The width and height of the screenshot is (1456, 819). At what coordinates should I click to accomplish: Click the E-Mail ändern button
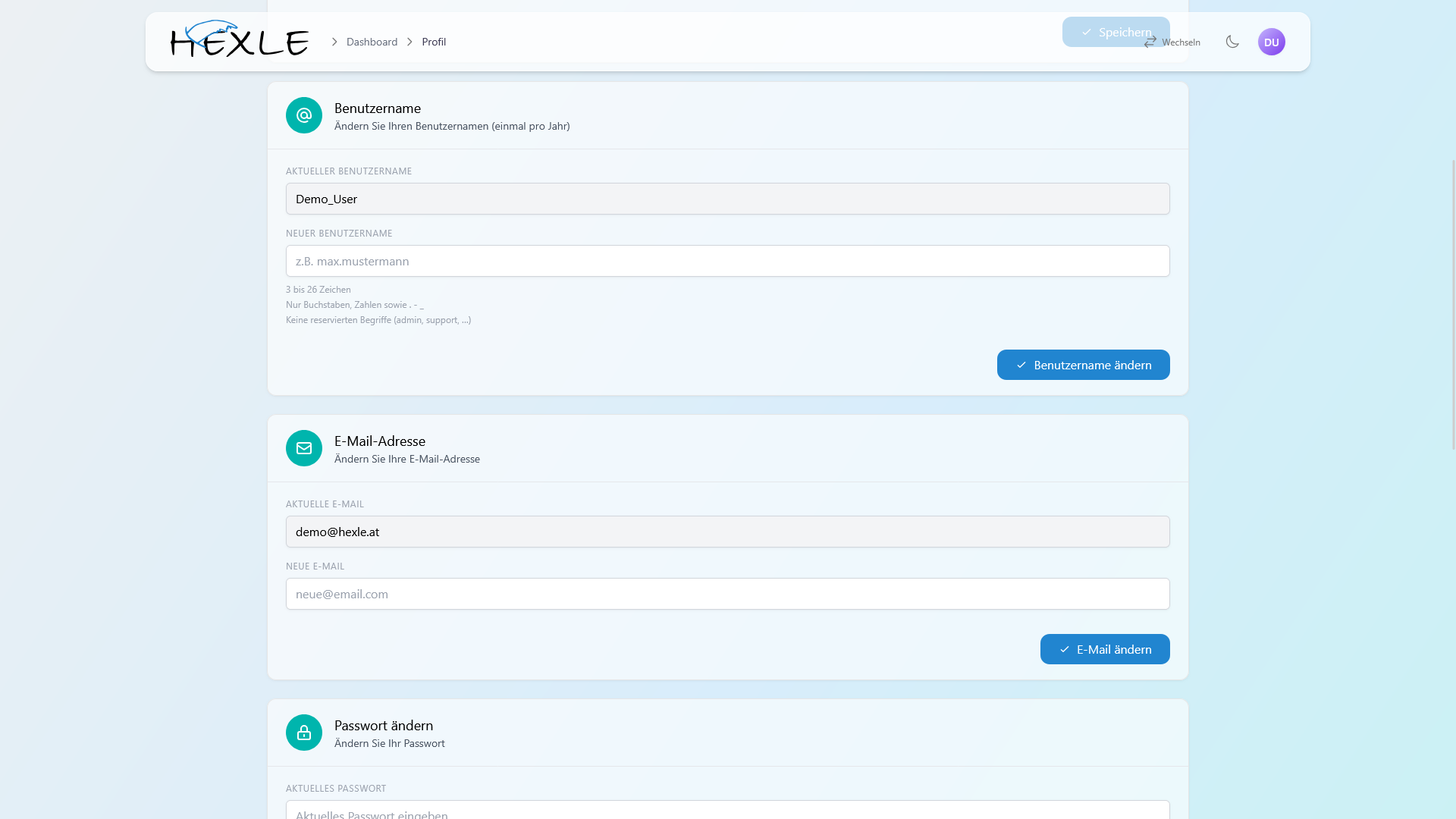pyautogui.click(x=1105, y=649)
